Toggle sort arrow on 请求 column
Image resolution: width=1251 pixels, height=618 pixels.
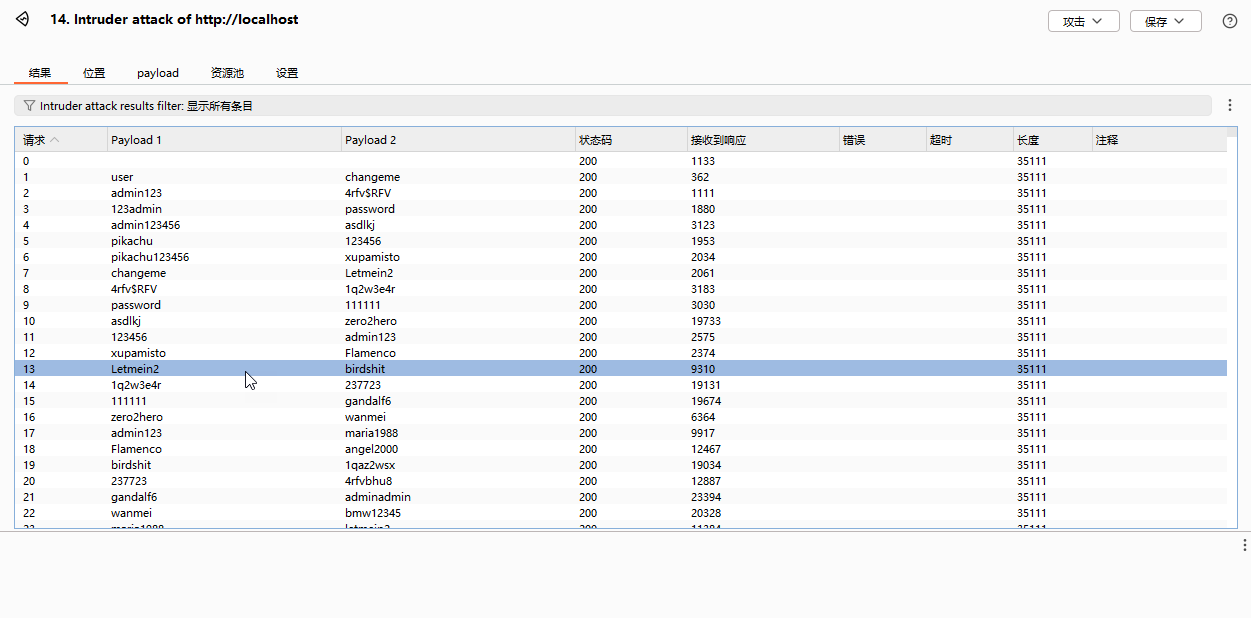point(55,140)
